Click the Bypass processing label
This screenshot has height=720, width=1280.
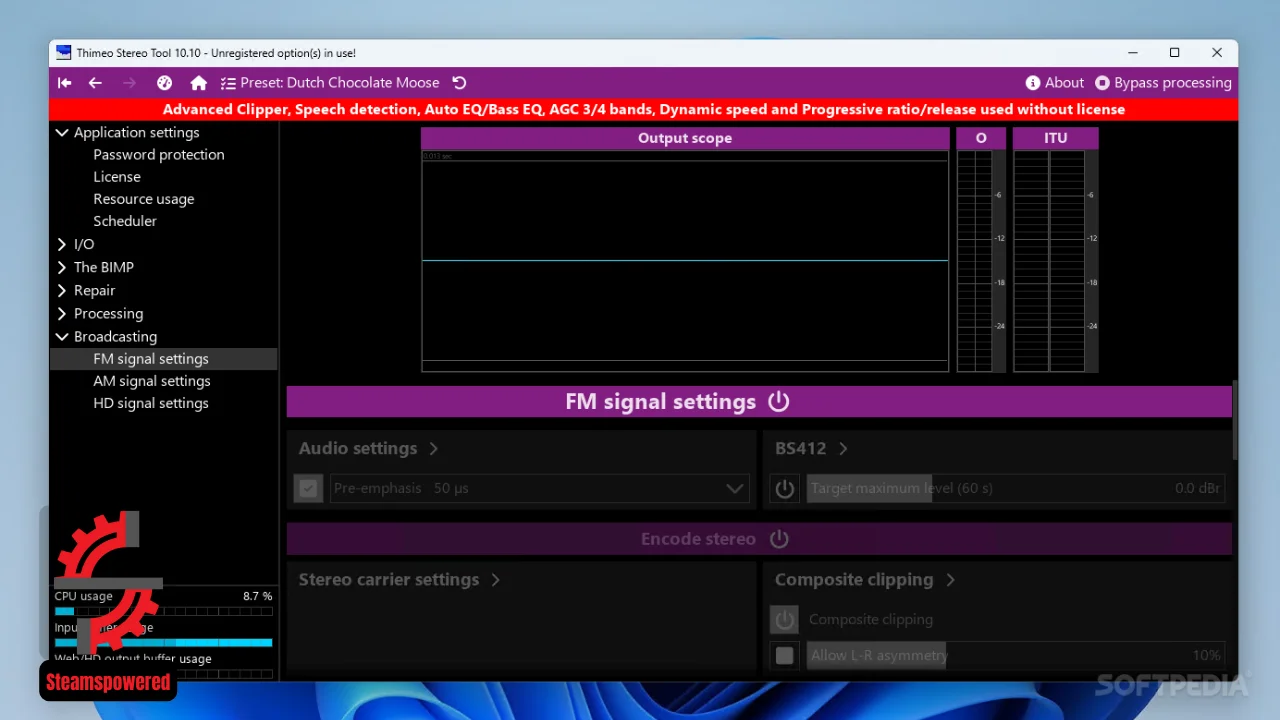1173,83
